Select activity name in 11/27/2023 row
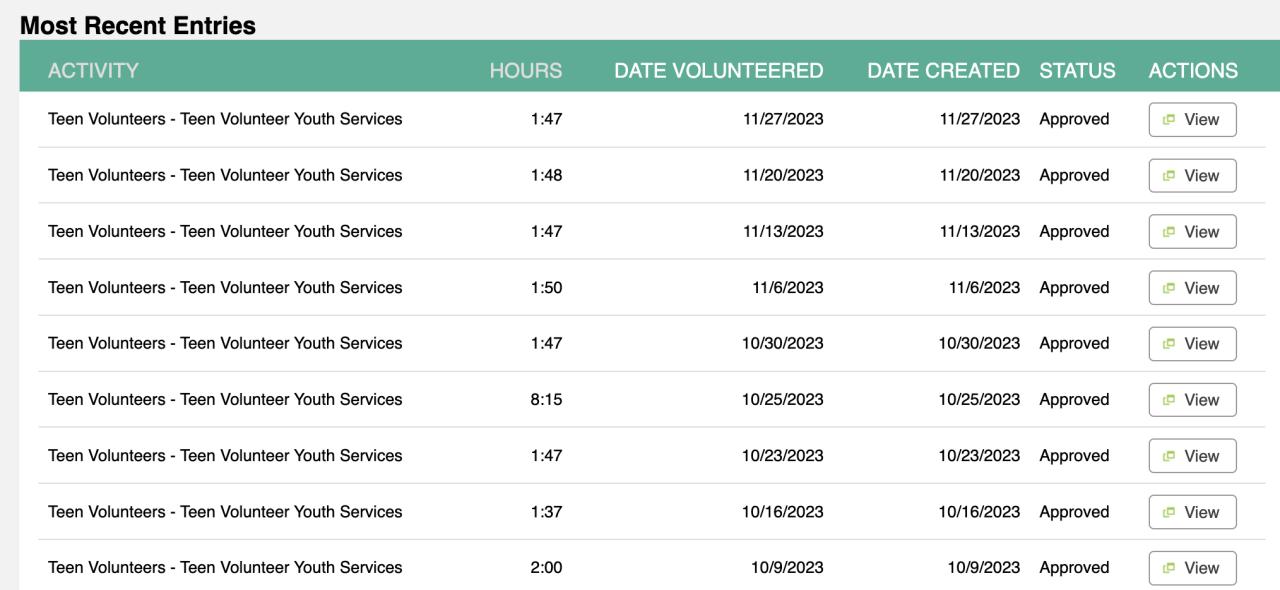Image resolution: width=1280 pixels, height=590 pixels. (225, 119)
